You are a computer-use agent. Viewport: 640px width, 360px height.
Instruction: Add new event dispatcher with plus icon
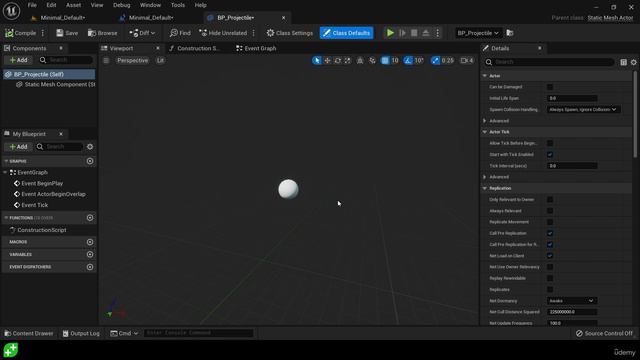90,267
